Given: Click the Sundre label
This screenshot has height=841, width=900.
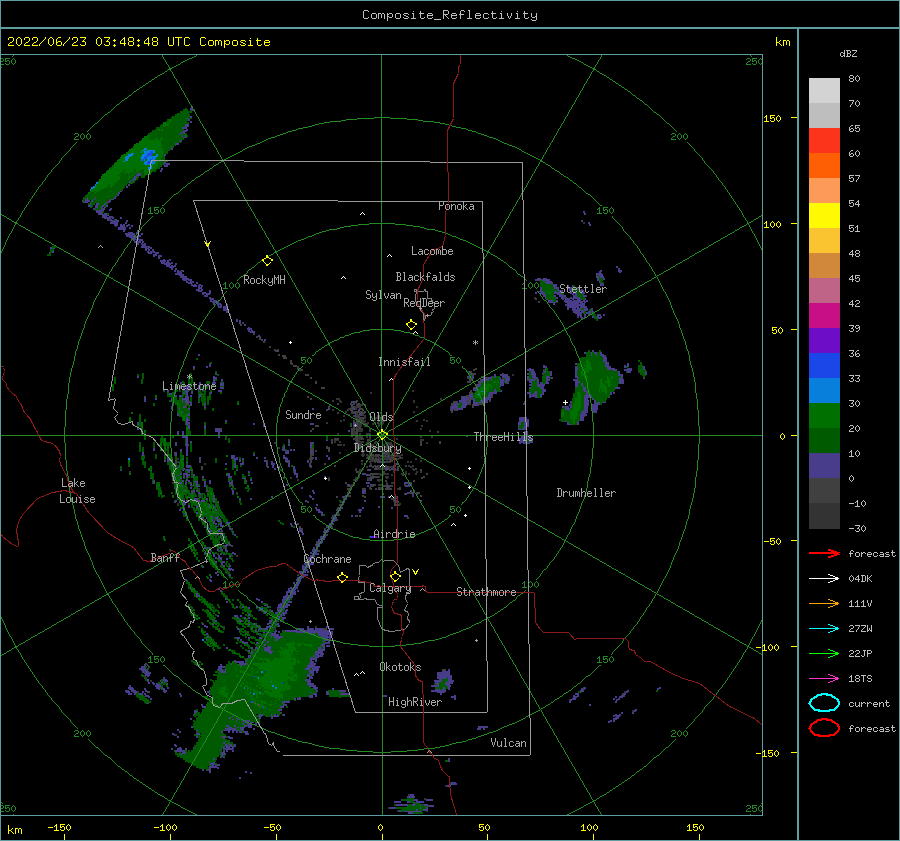Looking at the screenshot, I should coord(303,414).
